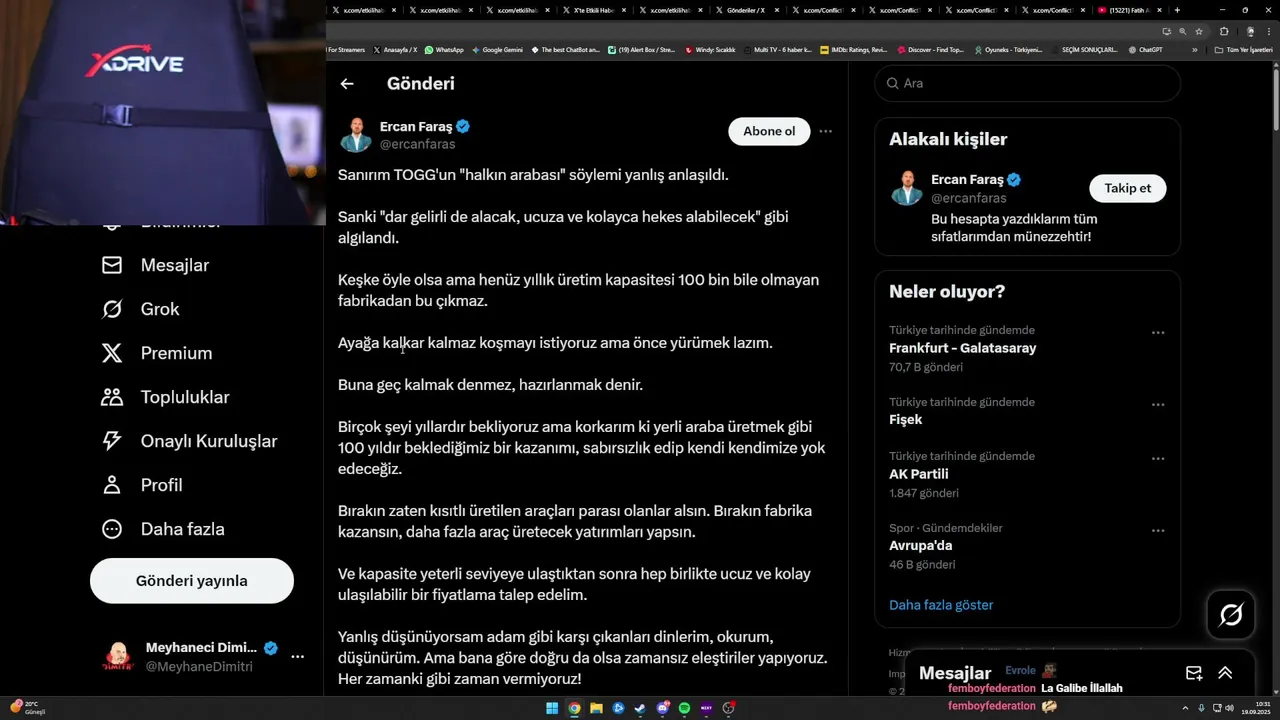The image size is (1280, 720).
Task: Show hidden system tray icons chevron
Action: coord(1186,708)
